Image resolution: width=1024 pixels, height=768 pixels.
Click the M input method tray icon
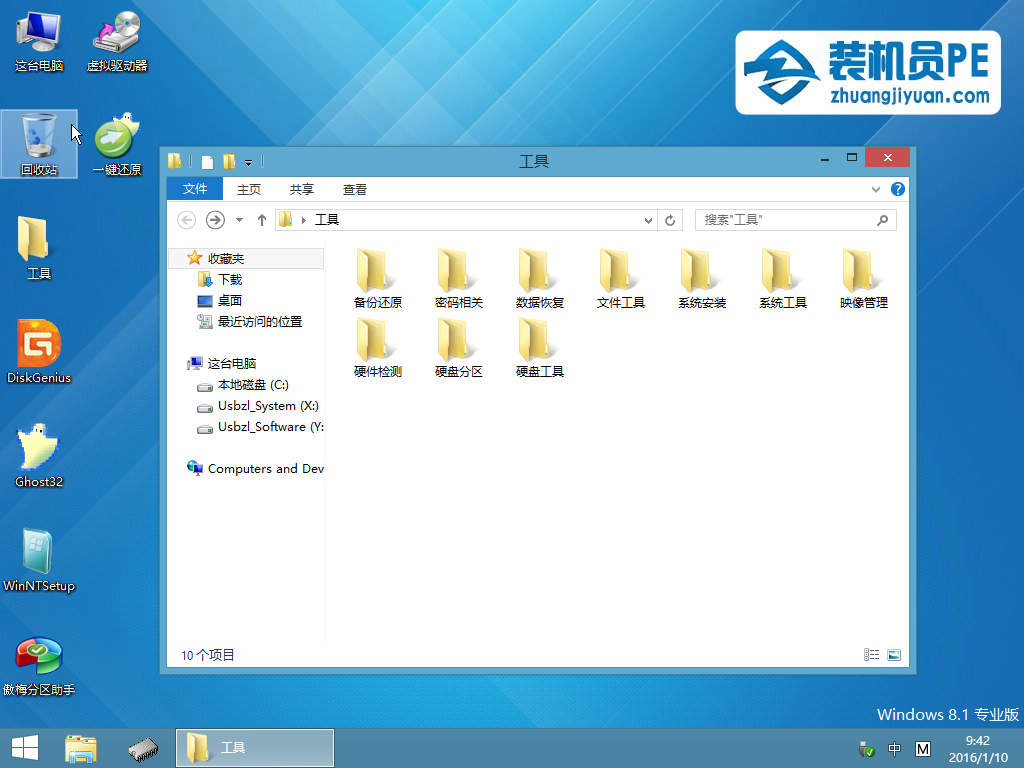pos(923,748)
